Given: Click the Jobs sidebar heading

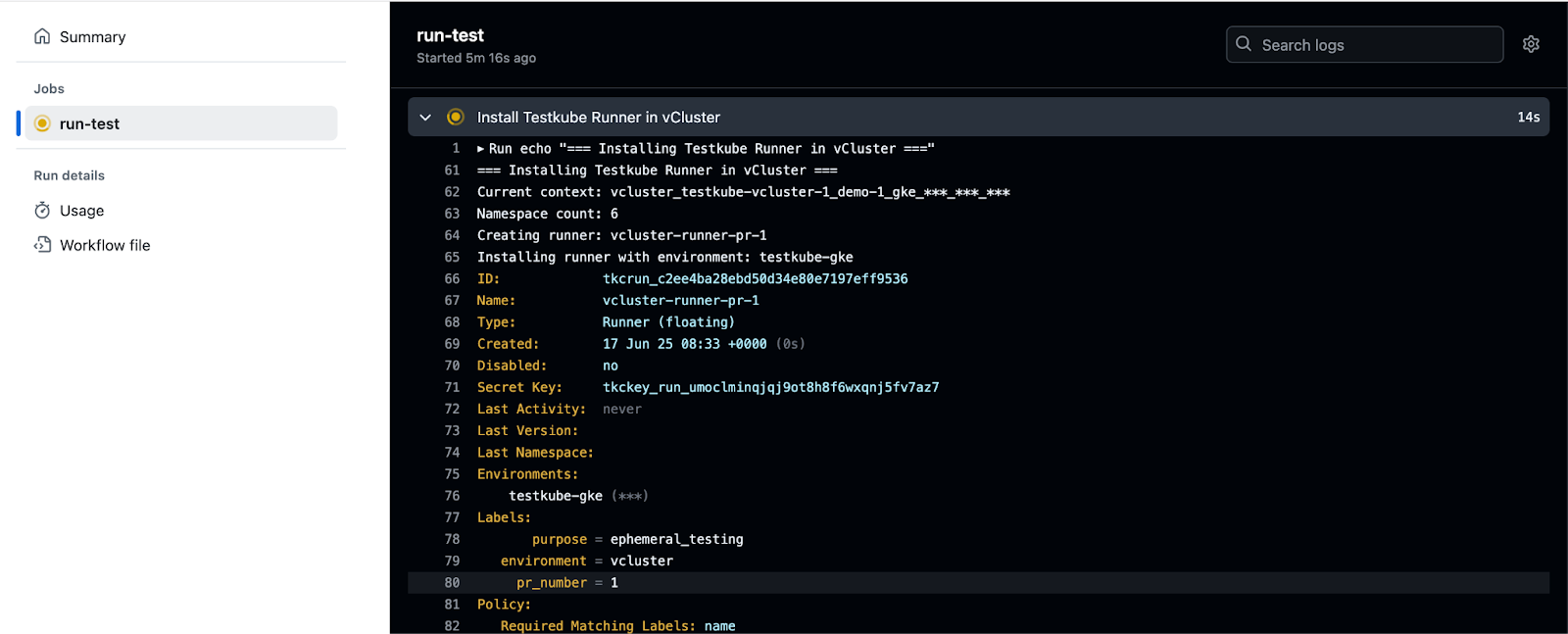Looking at the screenshot, I should click(49, 88).
